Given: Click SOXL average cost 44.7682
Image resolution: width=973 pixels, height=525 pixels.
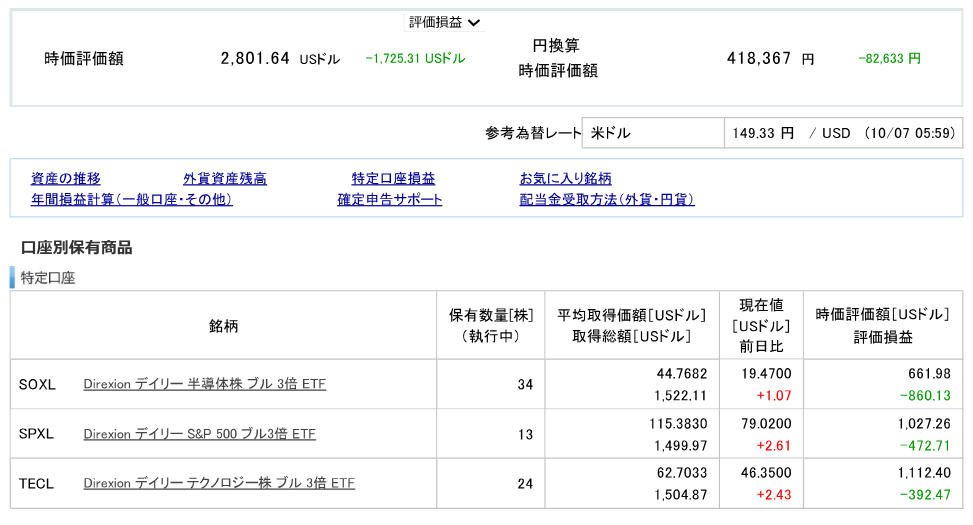Looking at the screenshot, I should point(681,374).
